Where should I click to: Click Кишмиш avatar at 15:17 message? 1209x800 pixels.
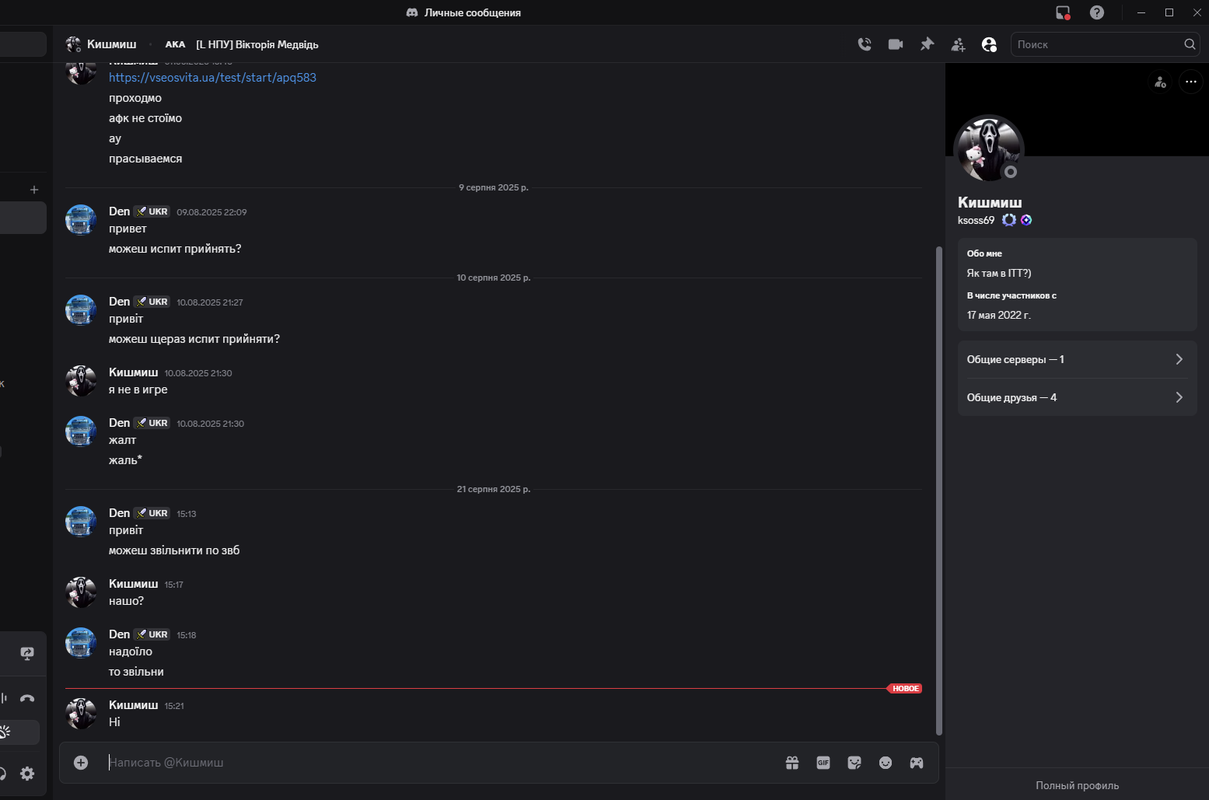pyautogui.click(x=81, y=592)
